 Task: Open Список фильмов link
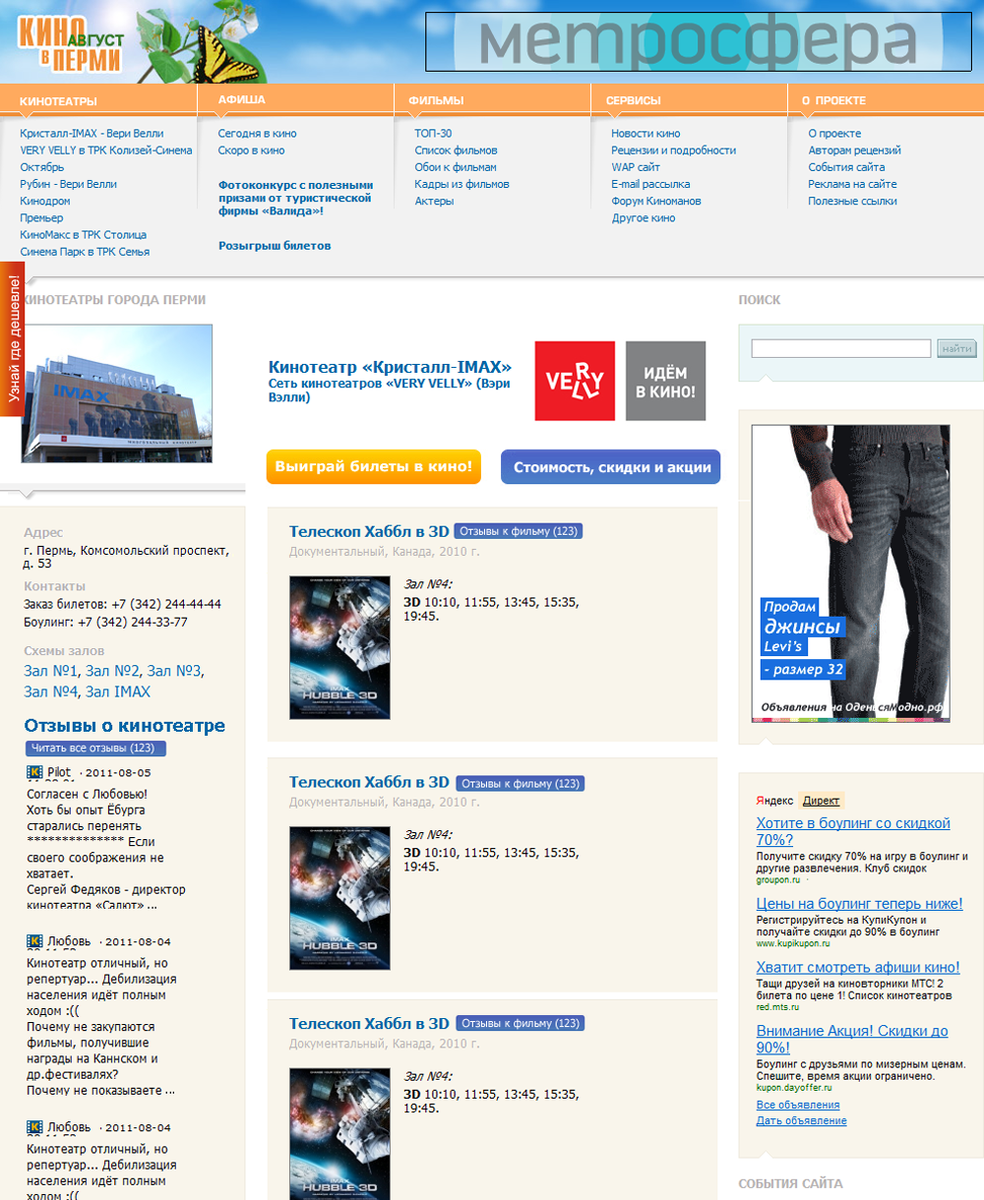[456, 150]
